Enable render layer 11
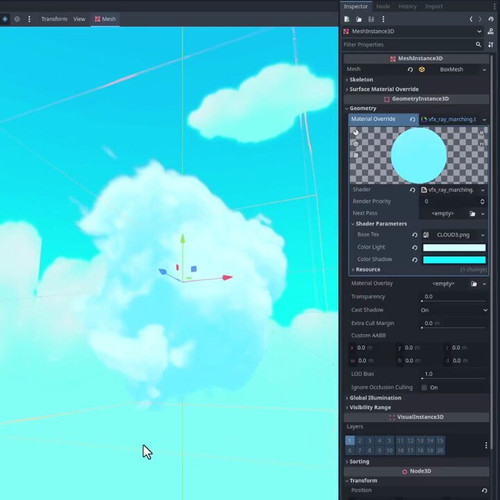 pos(400,441)
